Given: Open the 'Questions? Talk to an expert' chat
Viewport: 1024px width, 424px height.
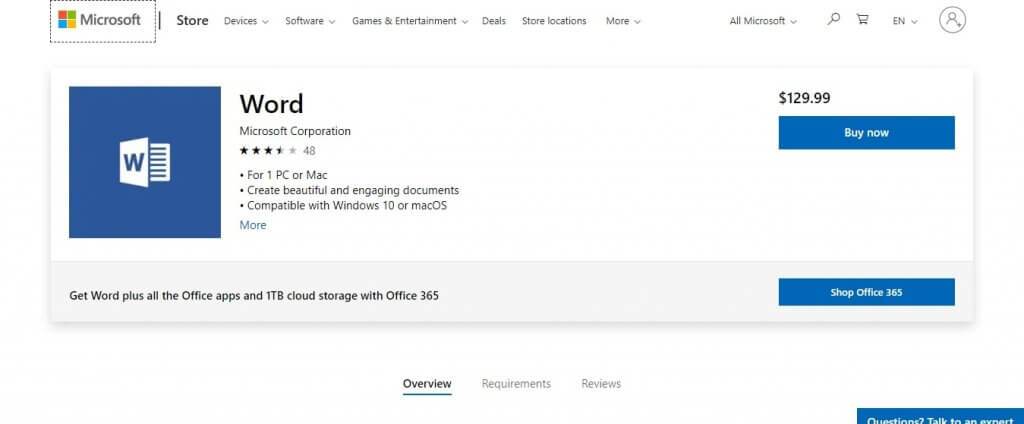Looking at the screenshot, I should click(x=940, y=417).
